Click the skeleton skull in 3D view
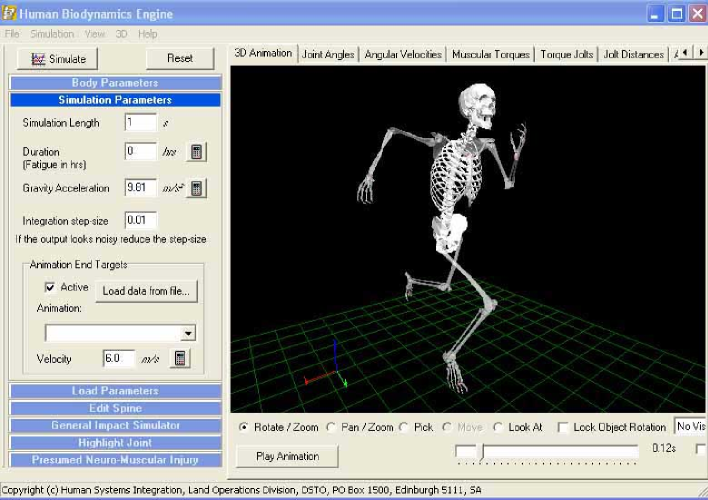Image resolution: width=708 pixels, height=500 pixels. coord(477,104)
